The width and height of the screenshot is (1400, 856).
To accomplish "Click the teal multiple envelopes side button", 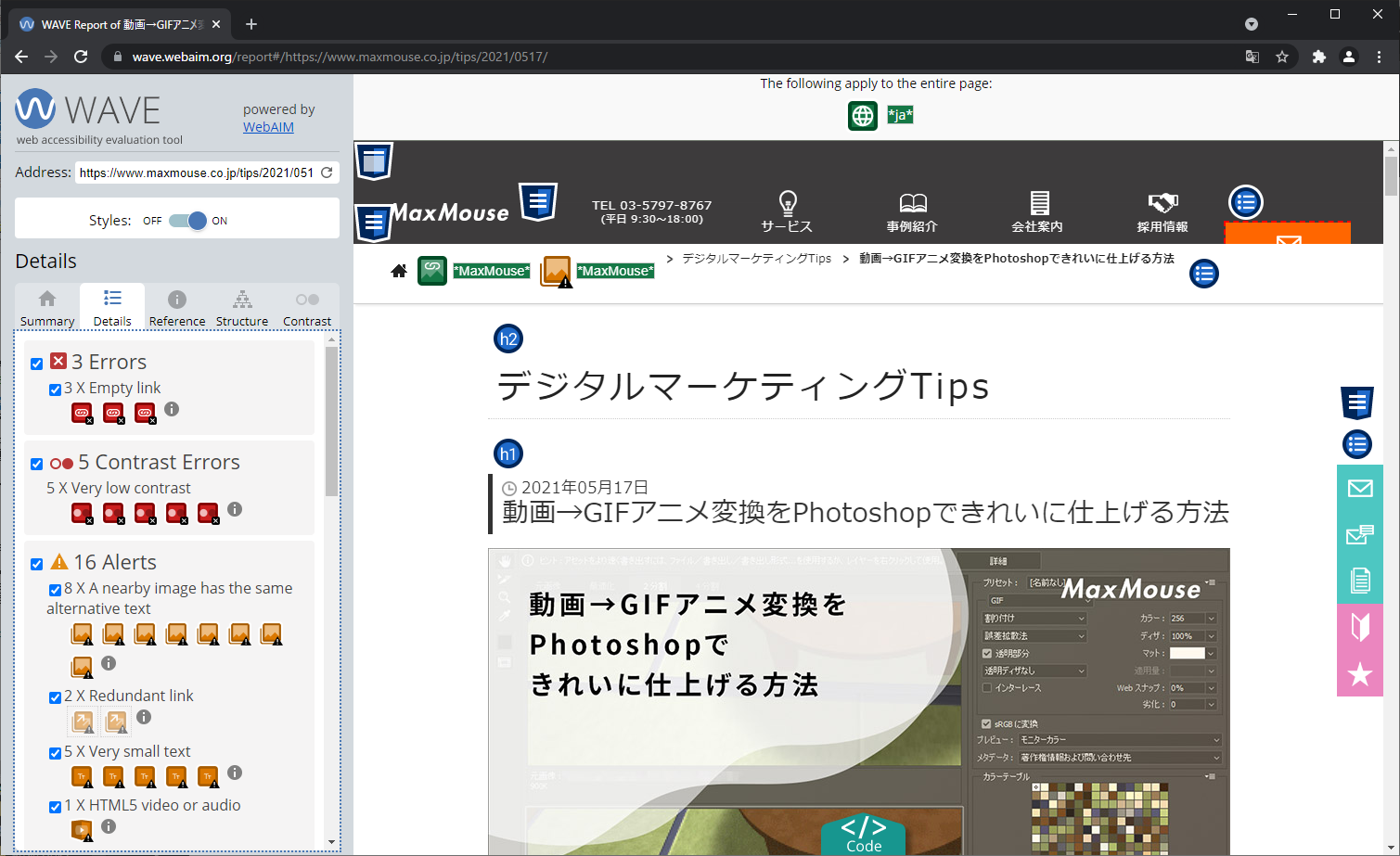I will point(1360,535).
